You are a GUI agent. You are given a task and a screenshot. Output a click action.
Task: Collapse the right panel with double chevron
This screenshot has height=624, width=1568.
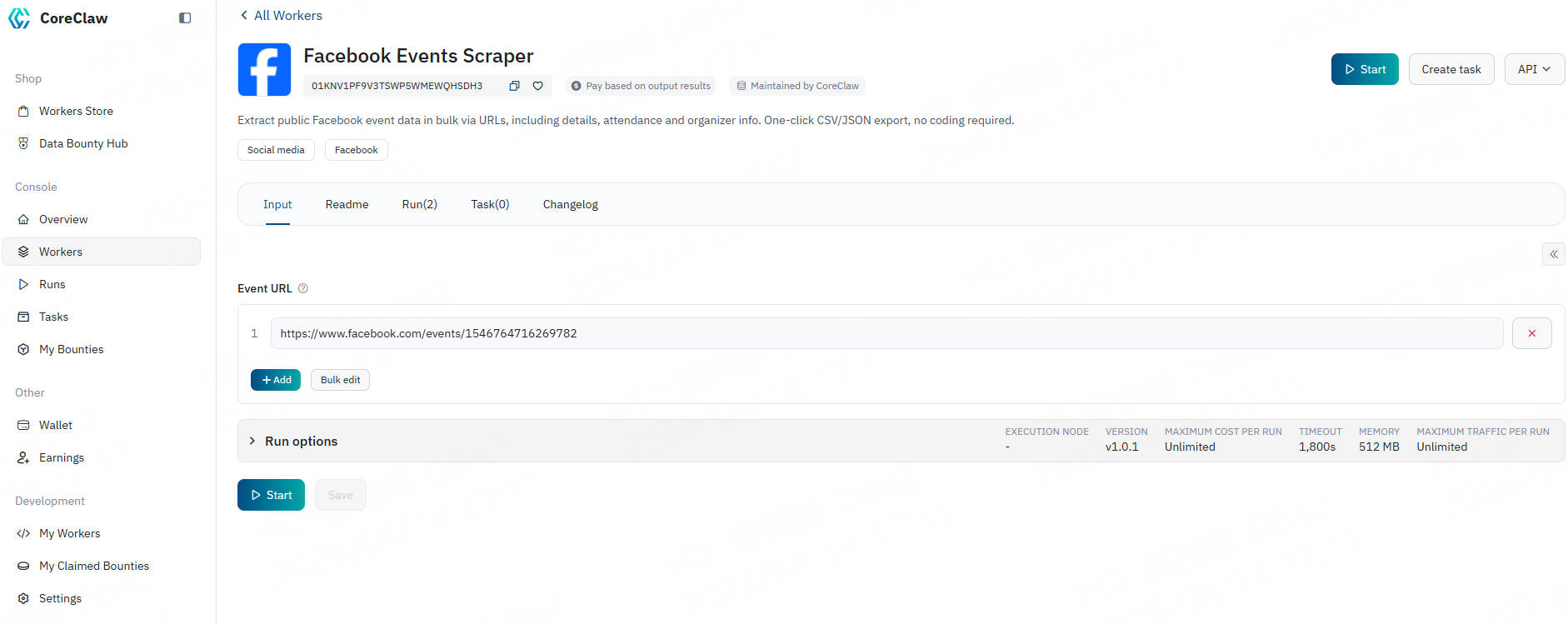click(1553, 254)
